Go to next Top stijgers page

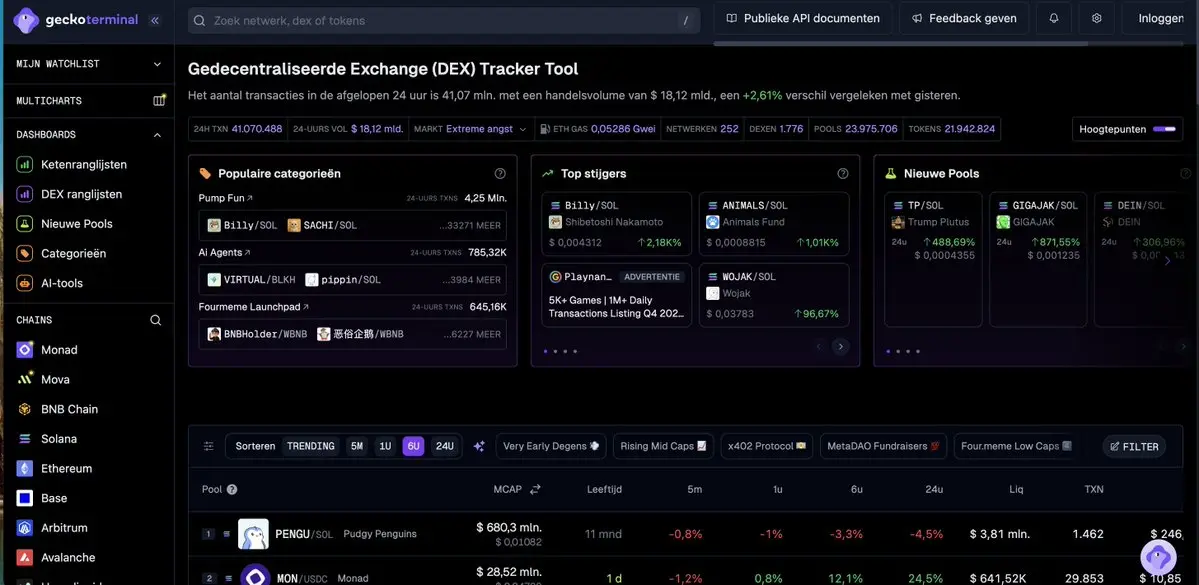click(841, 346)
